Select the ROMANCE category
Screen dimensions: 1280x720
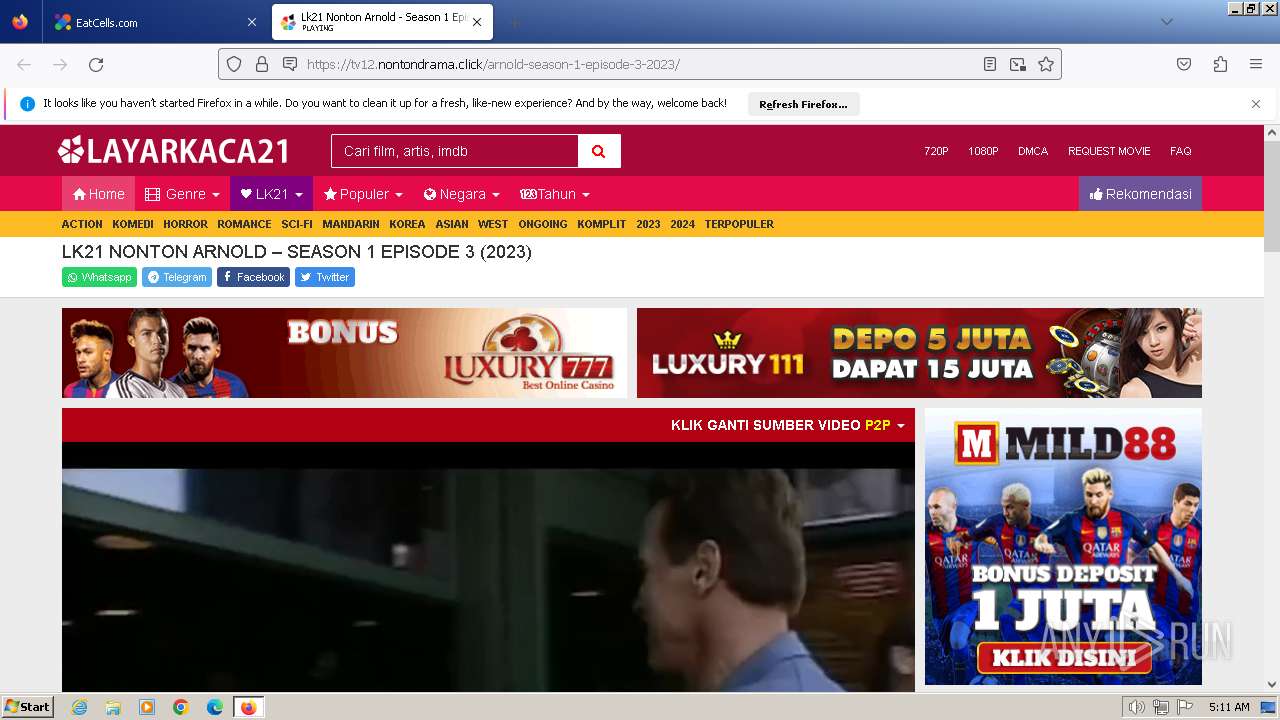click(244, 224)
